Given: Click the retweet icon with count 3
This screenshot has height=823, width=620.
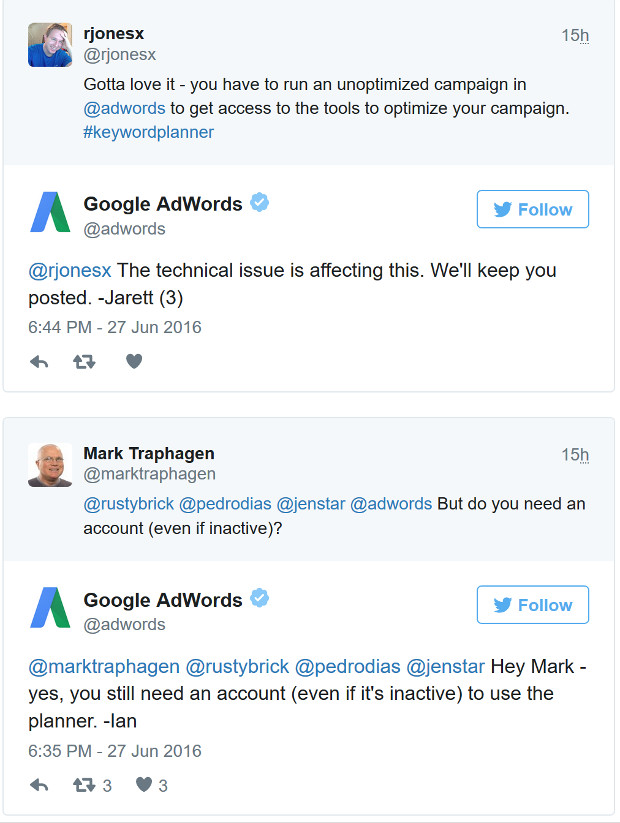Looking at the screenshot, I should pyautogui.click(x=86, y=785).
